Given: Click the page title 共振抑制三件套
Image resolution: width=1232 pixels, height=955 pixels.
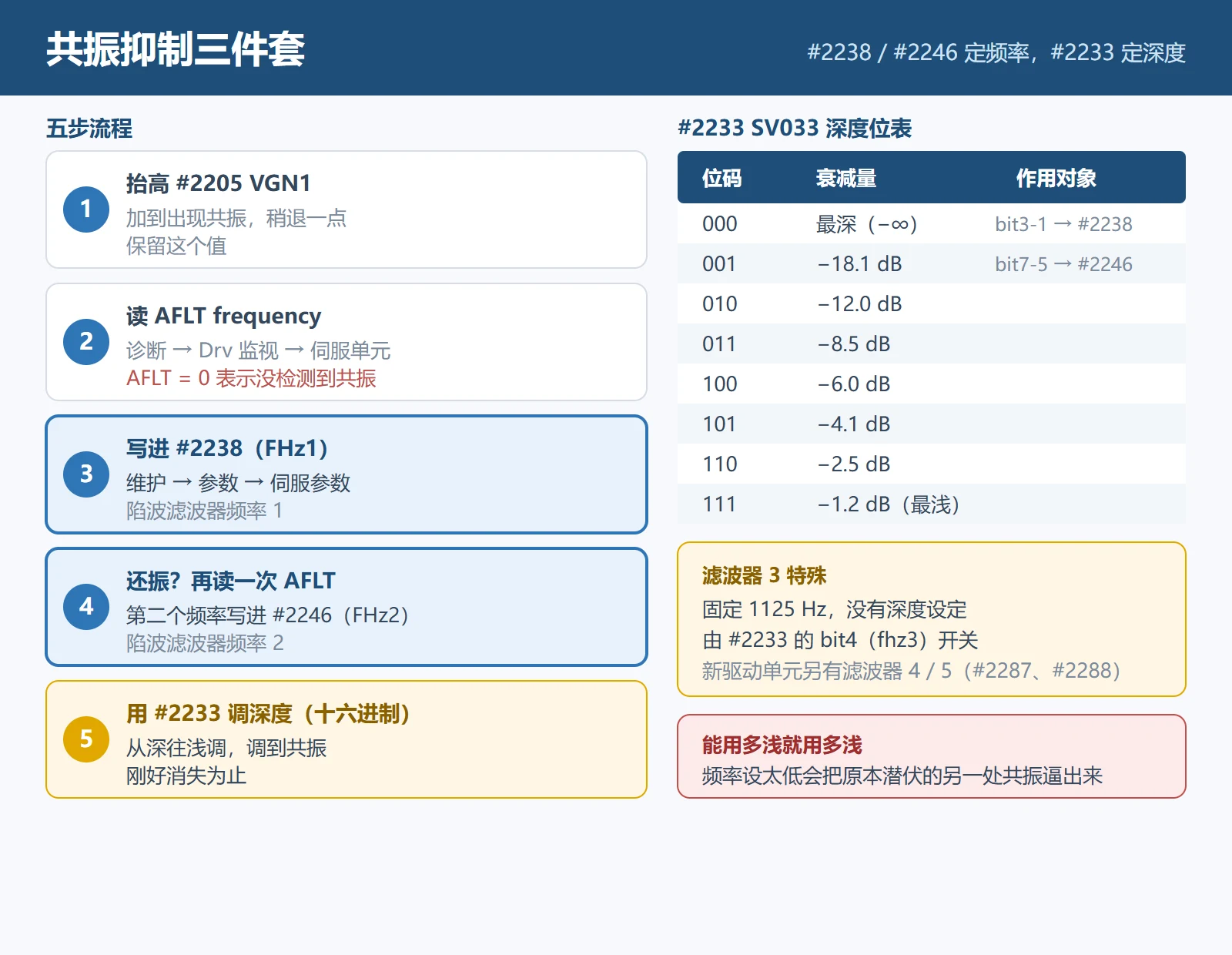Looking at the screenshot, I should [176, 49].
